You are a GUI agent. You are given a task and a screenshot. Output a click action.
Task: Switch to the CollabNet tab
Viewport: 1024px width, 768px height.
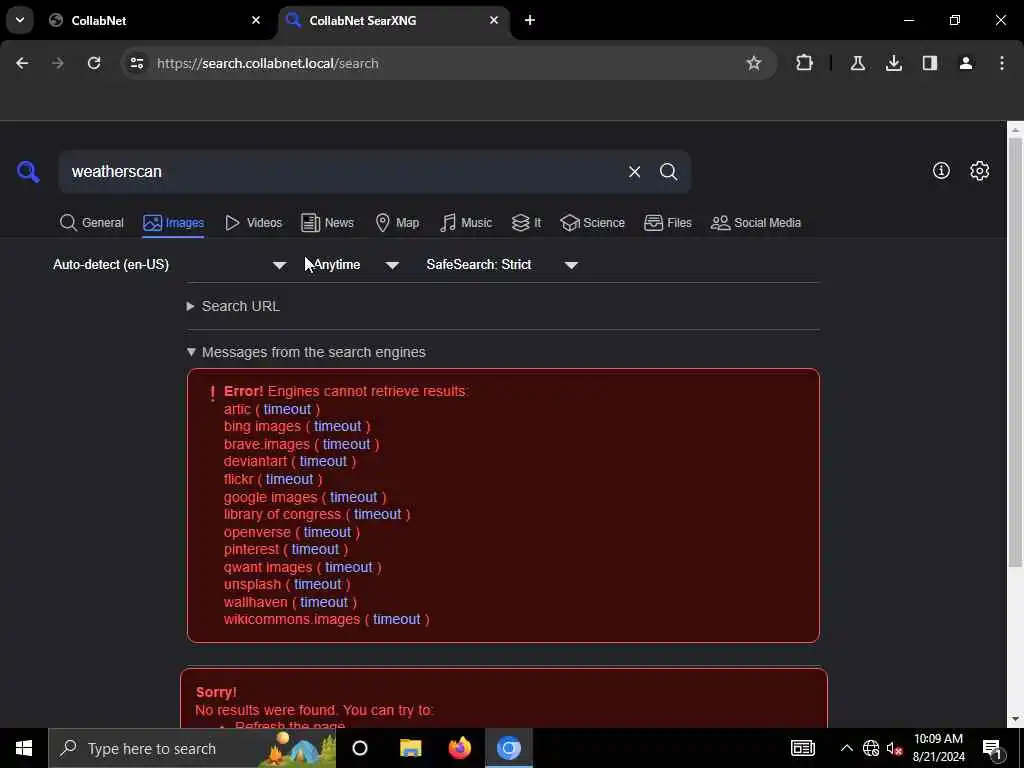coord(155,20)
